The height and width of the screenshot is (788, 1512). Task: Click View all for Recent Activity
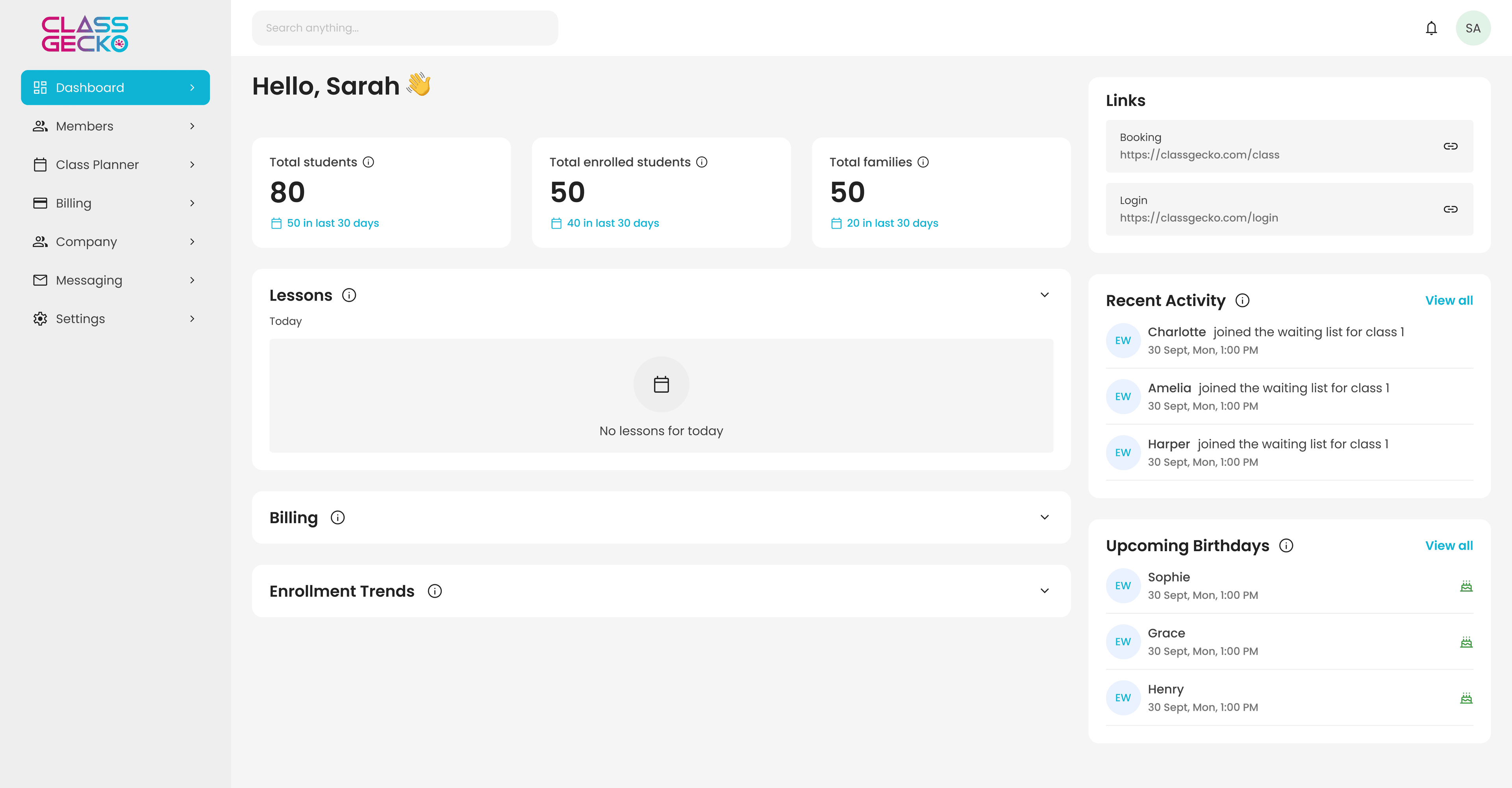click(x=1449, y=300)
